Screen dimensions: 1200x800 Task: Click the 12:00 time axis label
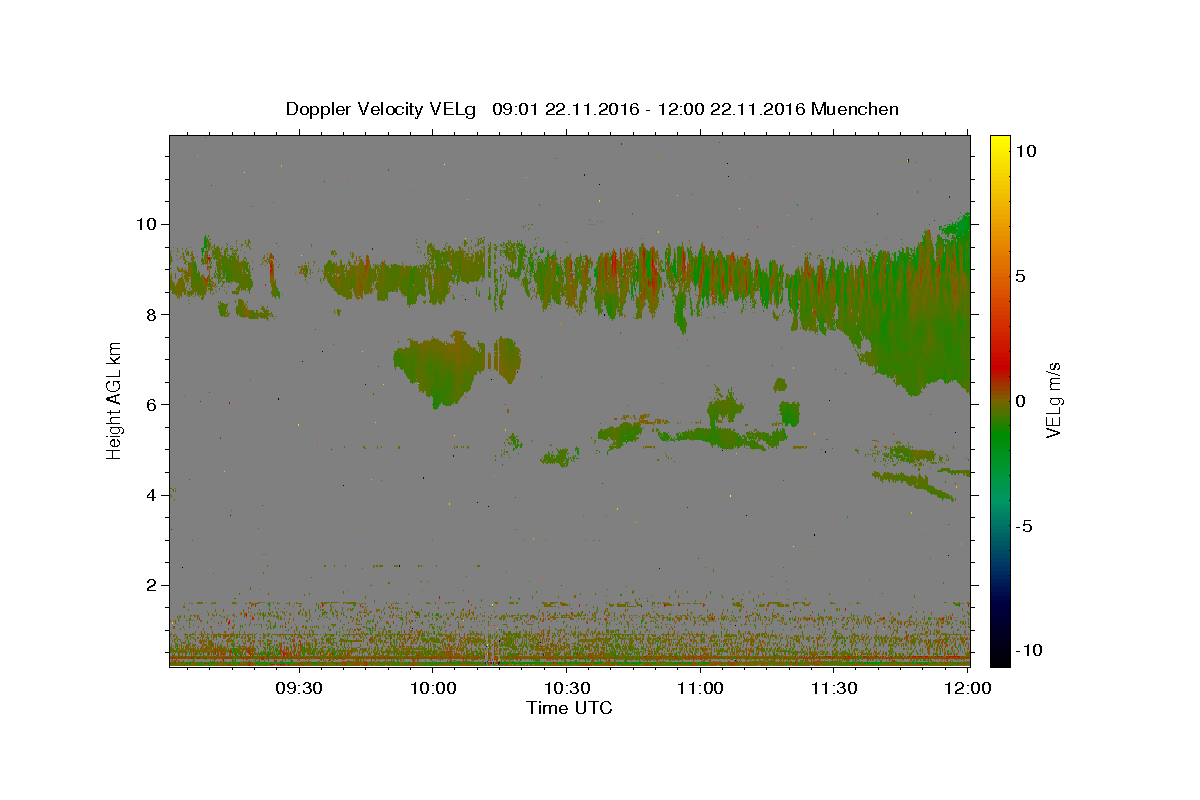click(x=968, y=688)
